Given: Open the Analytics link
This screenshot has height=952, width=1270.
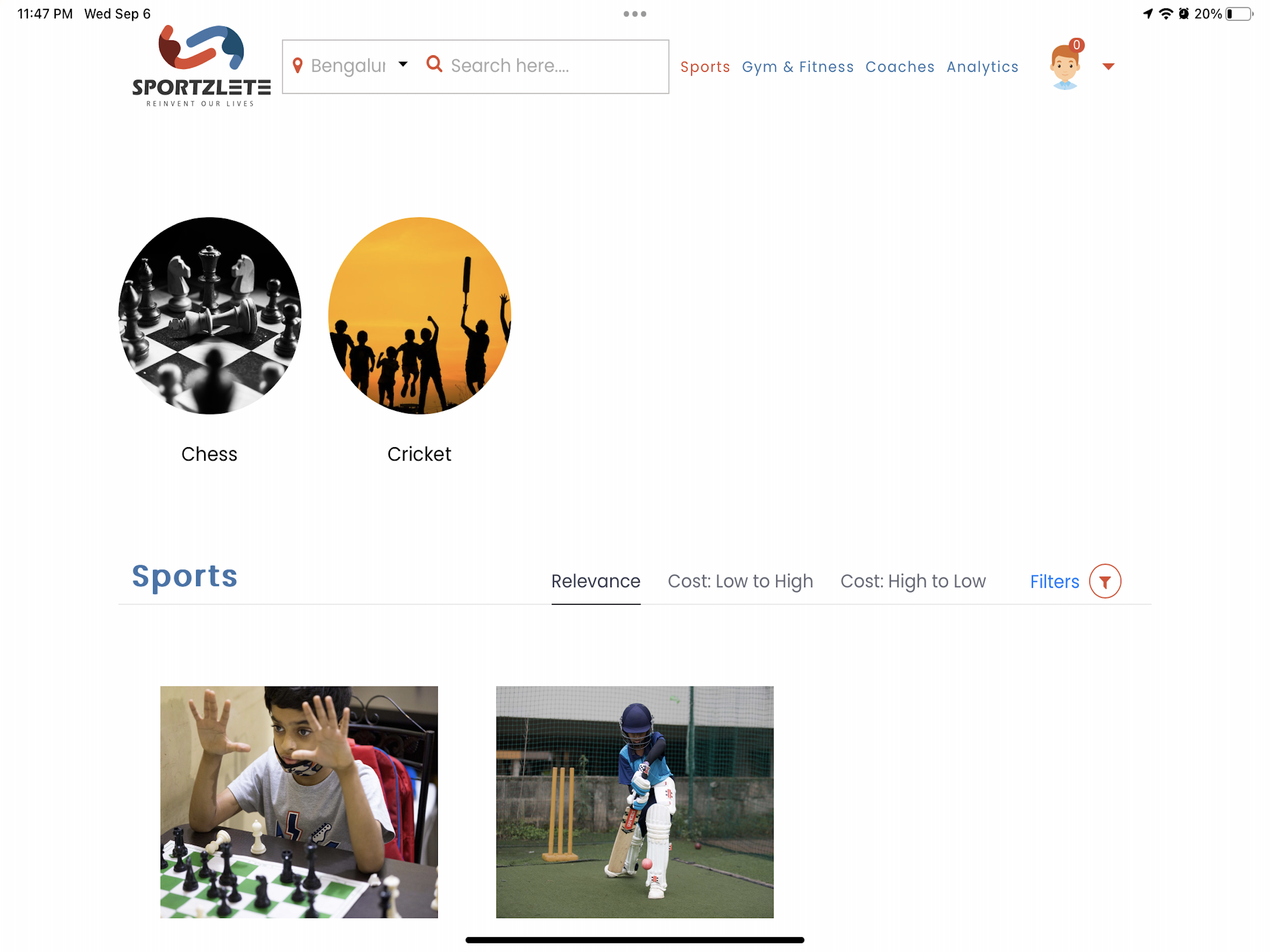Looking at the screenshot, I should coord(982,66).
